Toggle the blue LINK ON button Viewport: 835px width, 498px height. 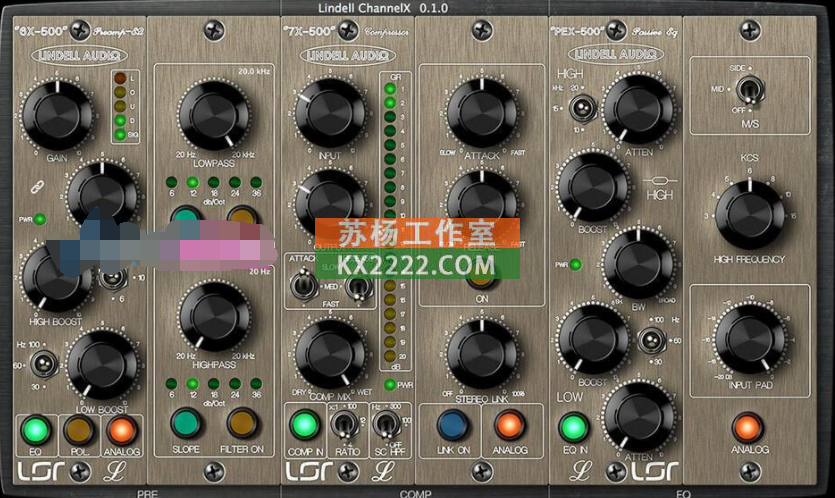[453, 425]
